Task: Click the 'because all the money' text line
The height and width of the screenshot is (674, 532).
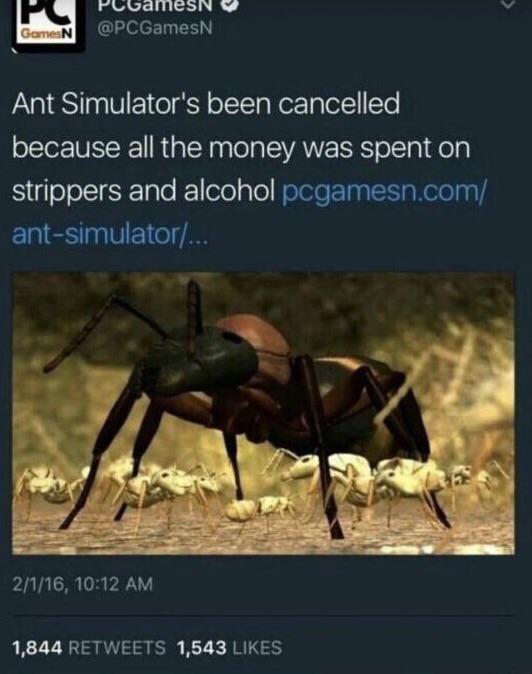Action: click(x=153, y=147)
